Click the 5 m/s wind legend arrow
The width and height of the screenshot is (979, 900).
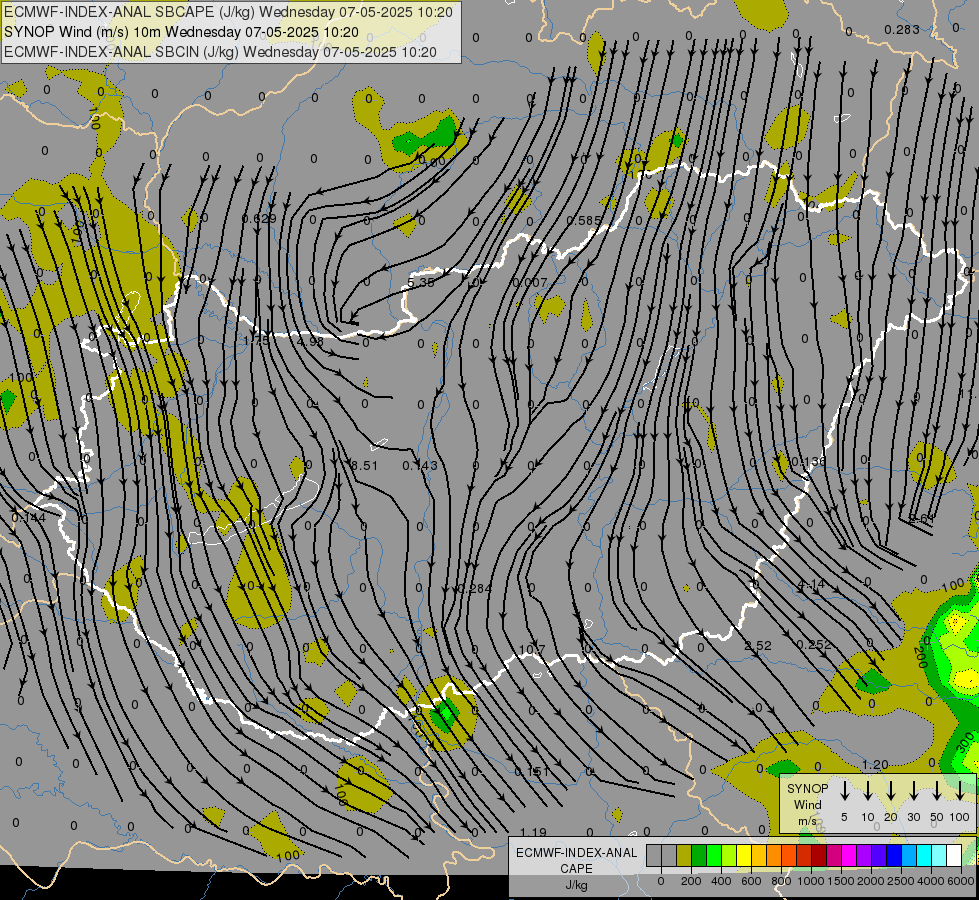pyautogui.click(x=844, y=790)
